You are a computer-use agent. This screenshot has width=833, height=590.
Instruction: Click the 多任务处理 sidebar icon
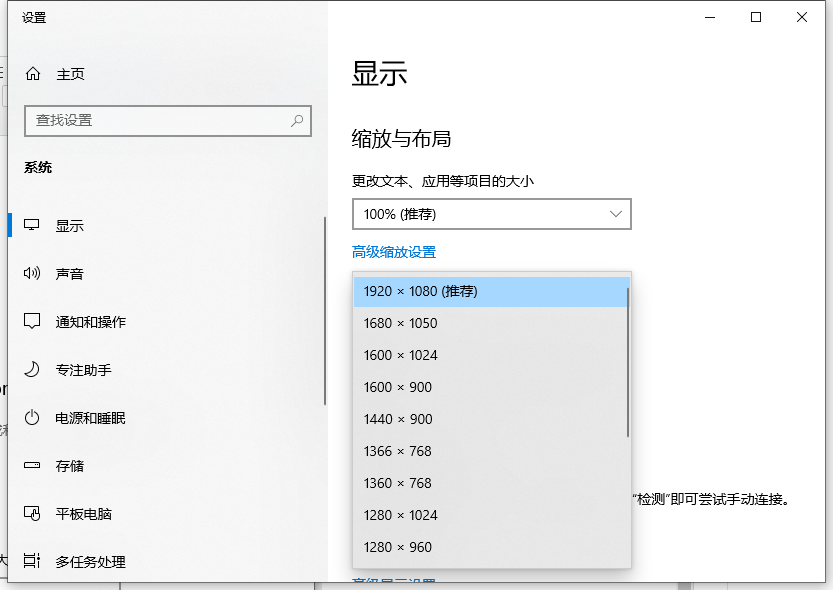pyautogui.click(x=33, y=562)
